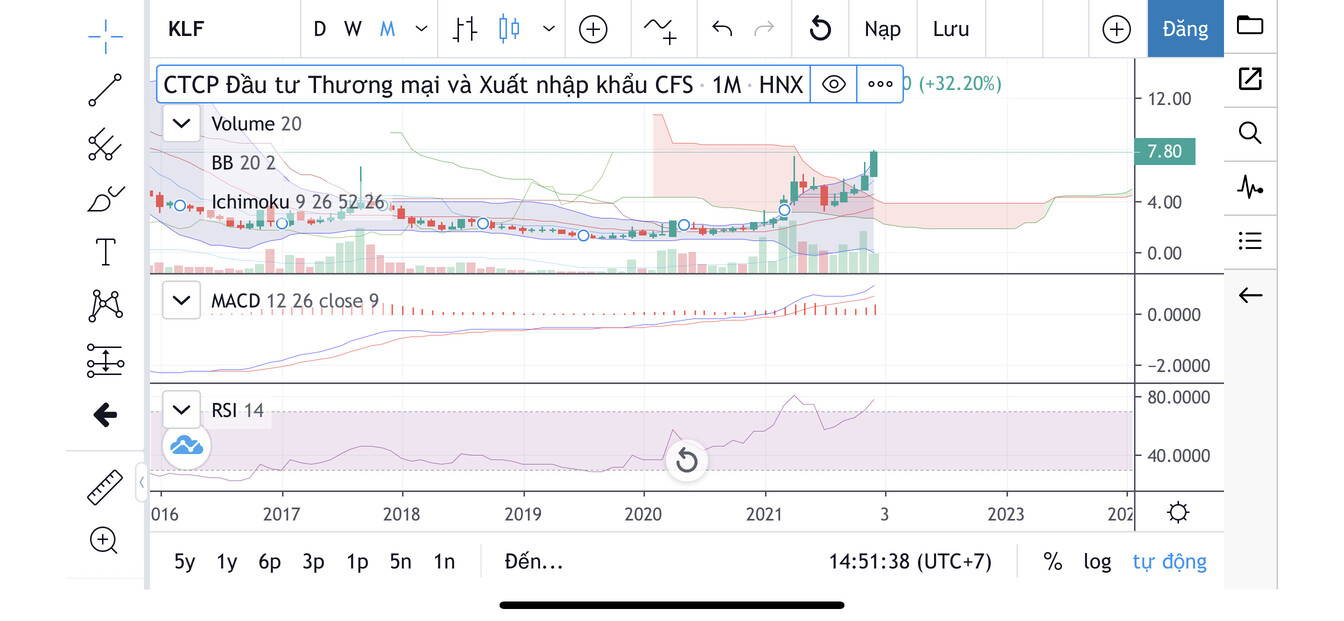The image size is (1344, 621).
Task: Click the 7.80 price label on axis
Action: coord(1164,152)
